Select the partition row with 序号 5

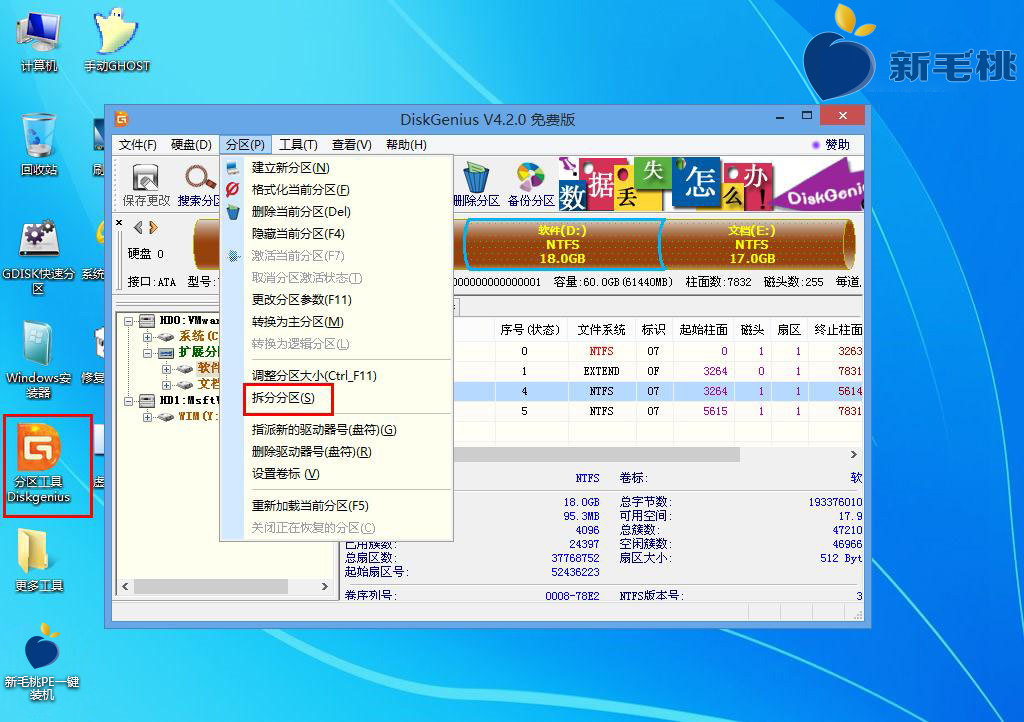(x=658, y=411)
